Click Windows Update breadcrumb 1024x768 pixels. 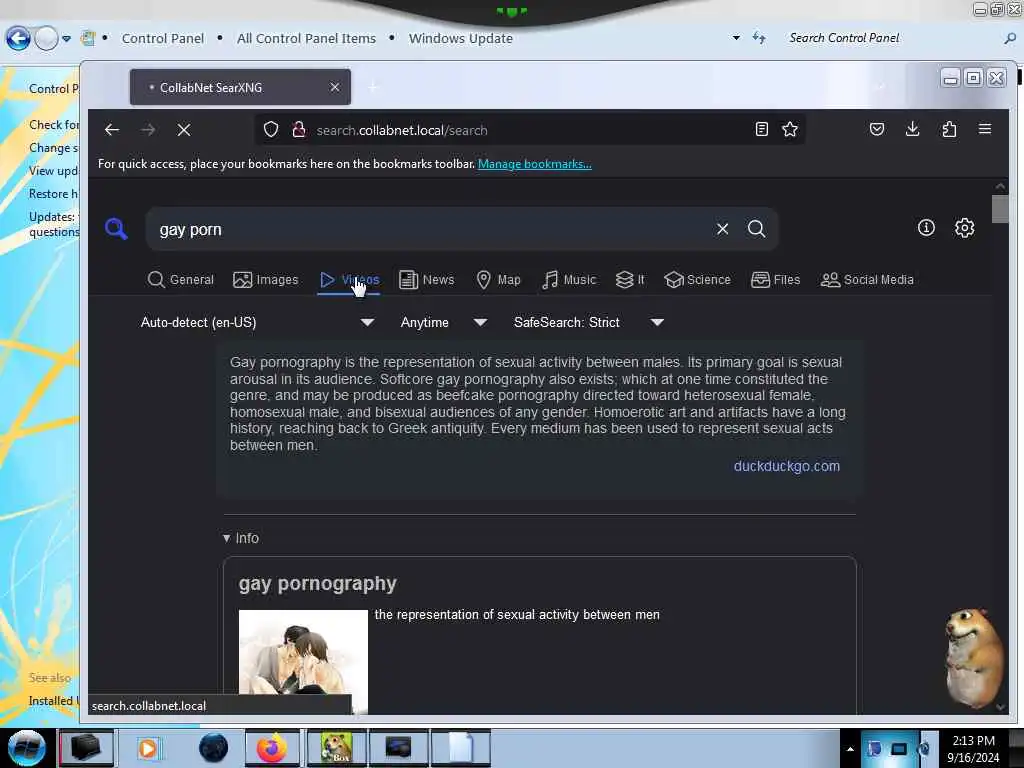(x=460, y=39)
